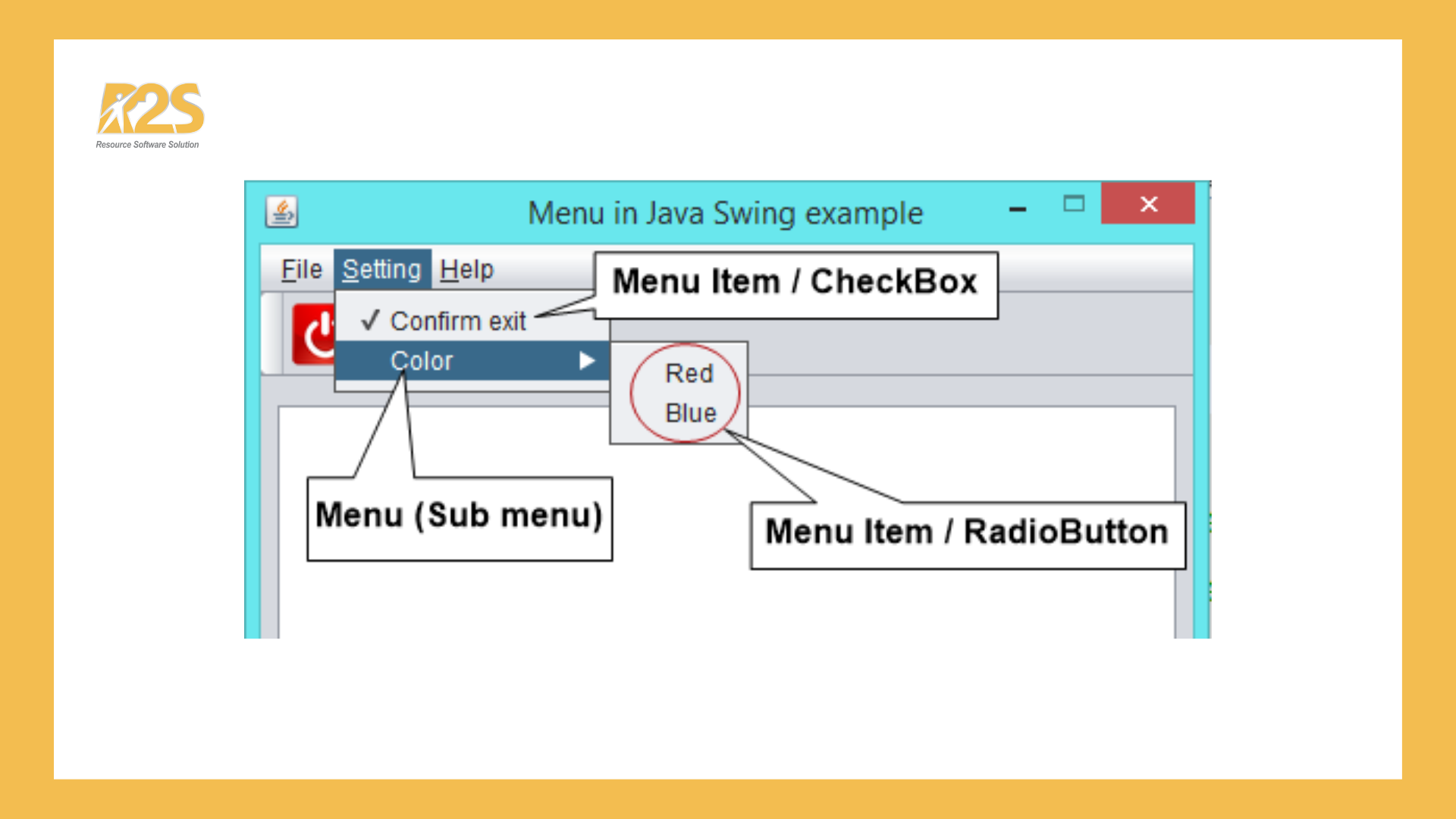Click the checkmark beside Confirm exit

[x=370, y=321]
